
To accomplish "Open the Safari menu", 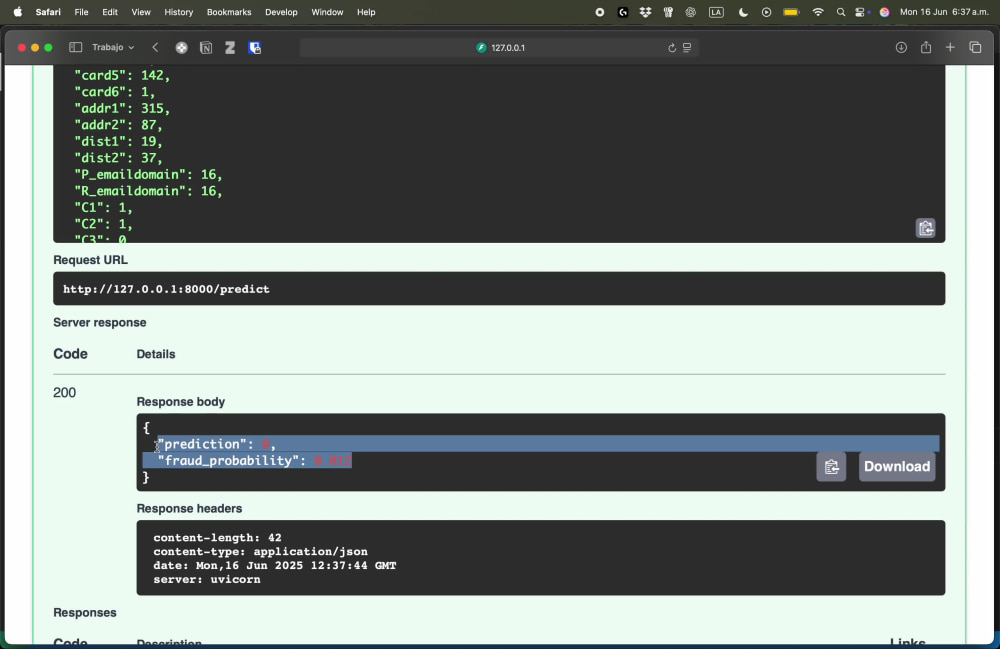I will 48,12.
